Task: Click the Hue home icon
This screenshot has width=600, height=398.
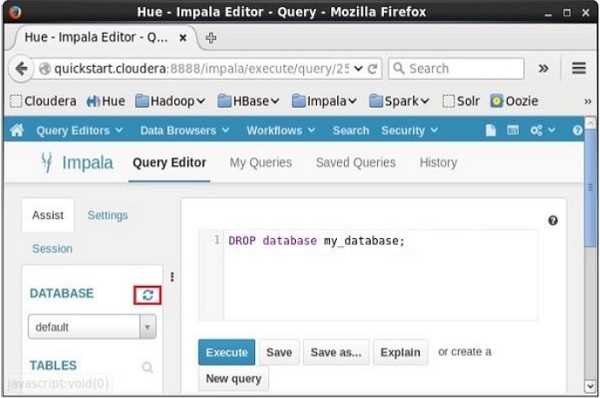Action: tap(17, 130)
